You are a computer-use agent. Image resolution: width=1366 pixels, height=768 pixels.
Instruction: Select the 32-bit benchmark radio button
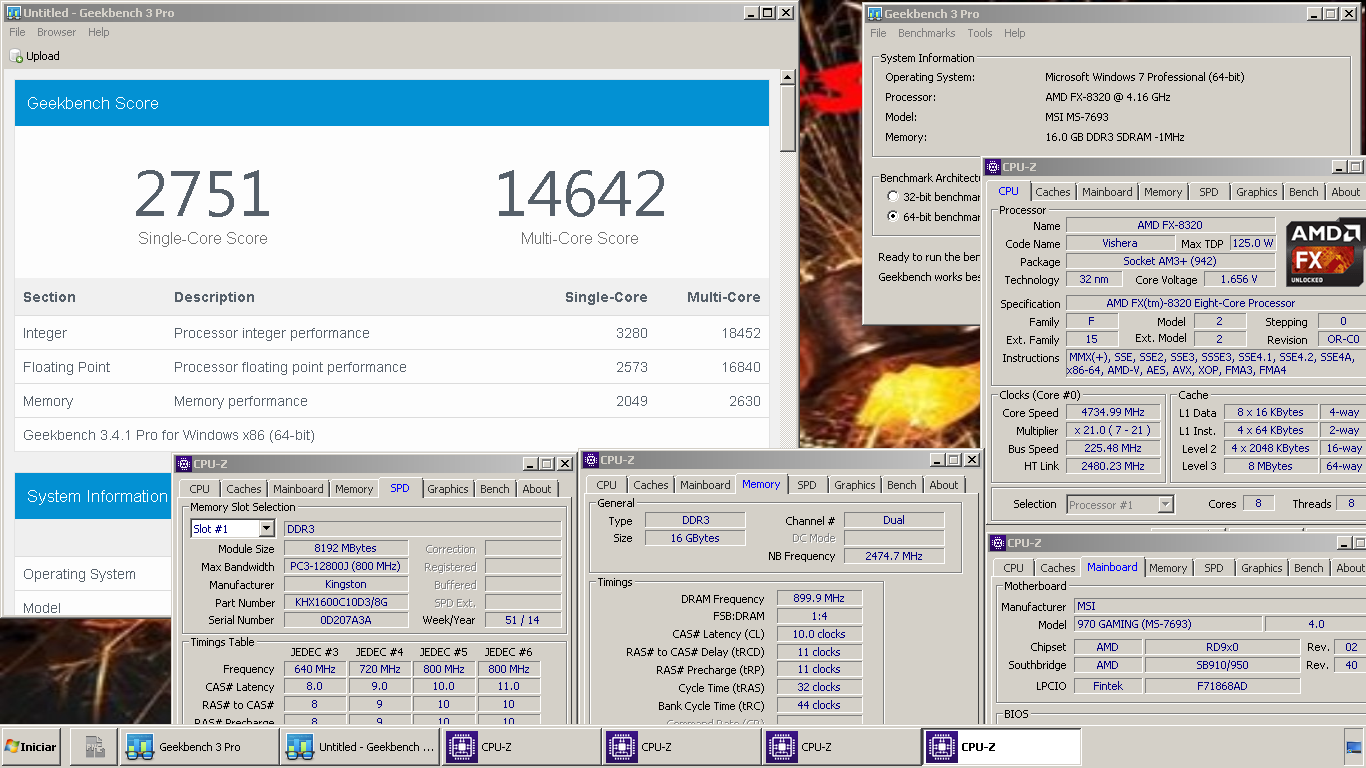(893, 197)
